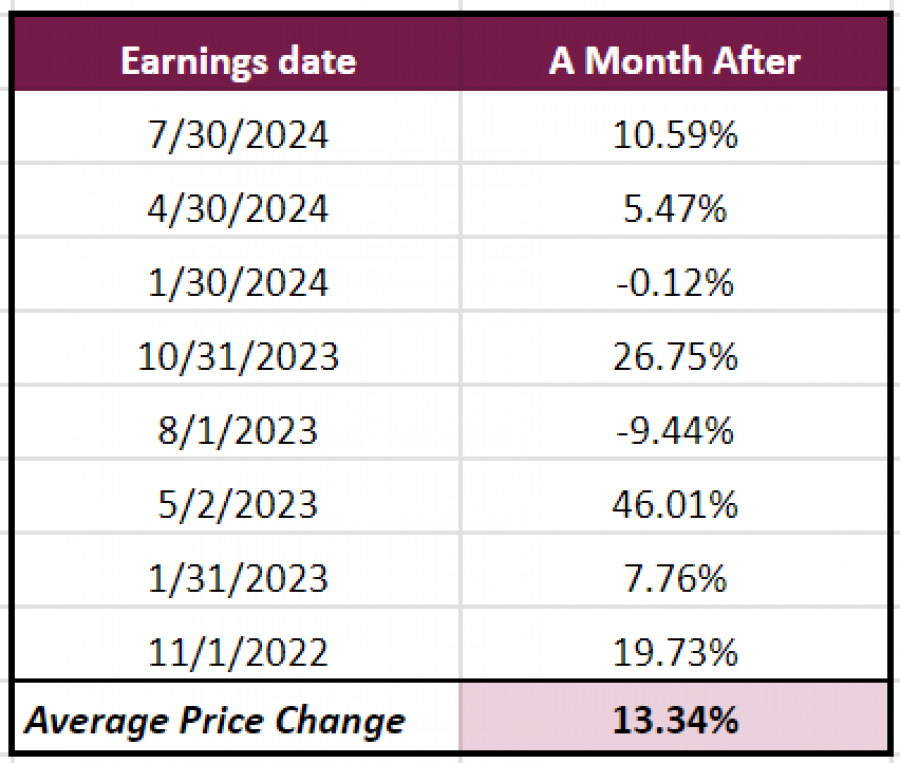Select the 10.59% cell
The height and width of the screenshot is (763, 900).
tap(674, 135)
